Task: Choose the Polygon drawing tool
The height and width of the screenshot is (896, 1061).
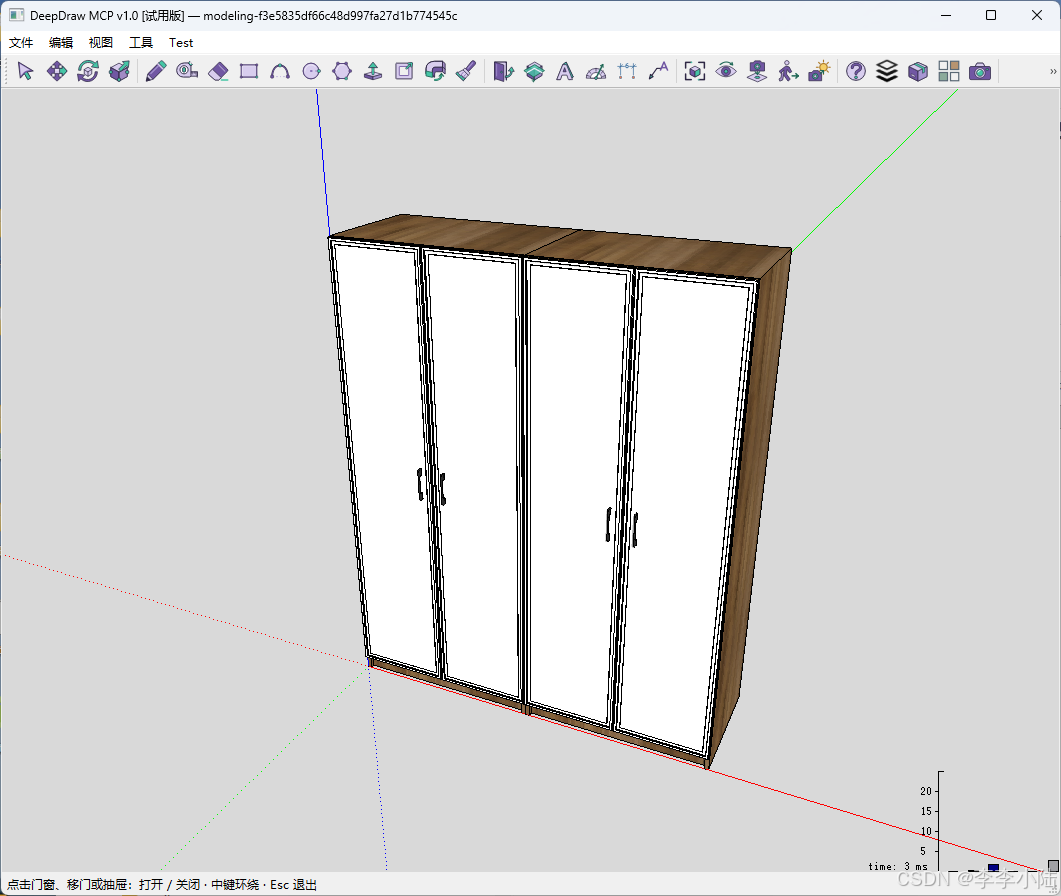Action: (342, 71)
